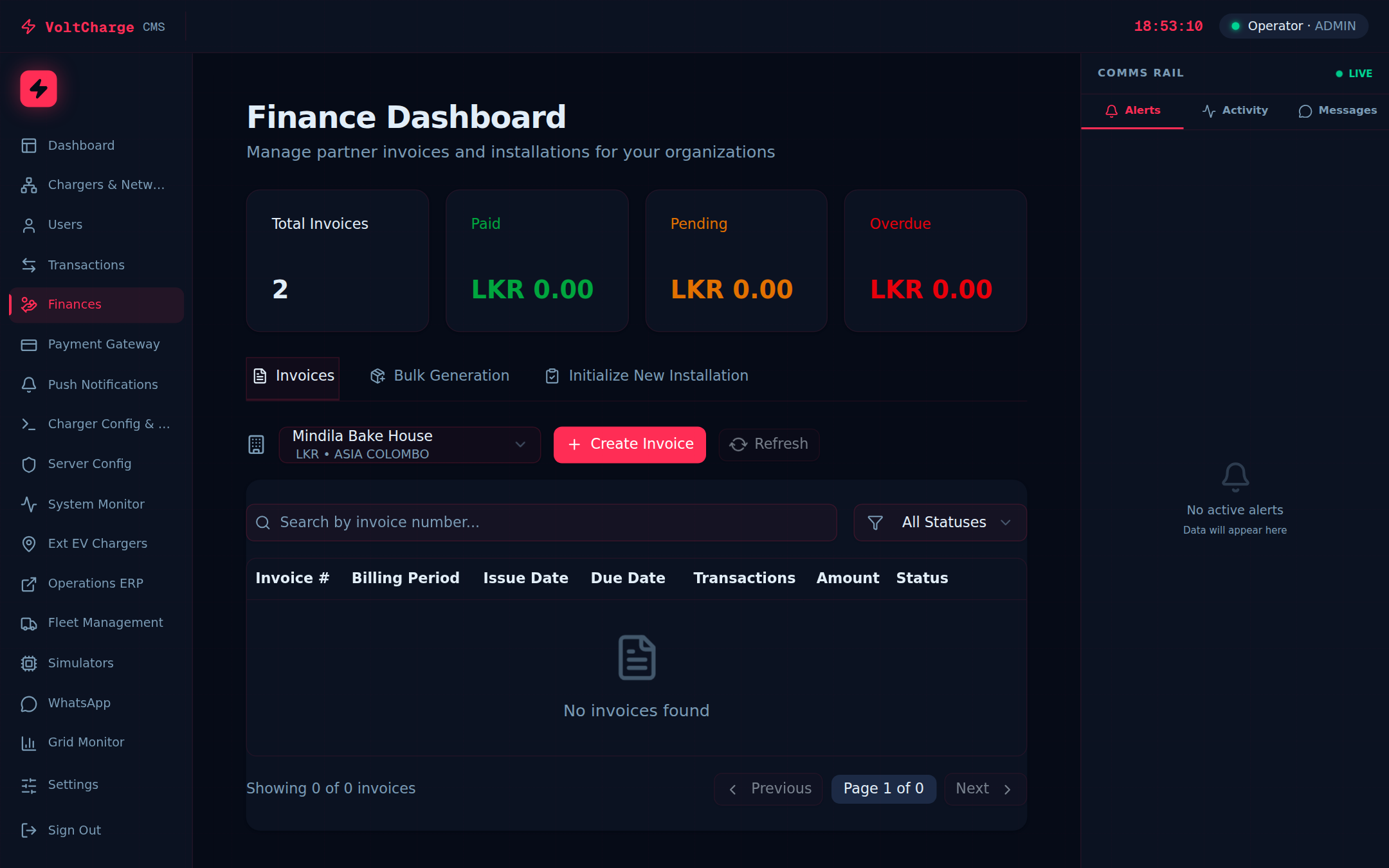Screen dimensions: 1389x868
Task: Click the invoice number search field
Action: pyautogui.click(x=541, y=522)
